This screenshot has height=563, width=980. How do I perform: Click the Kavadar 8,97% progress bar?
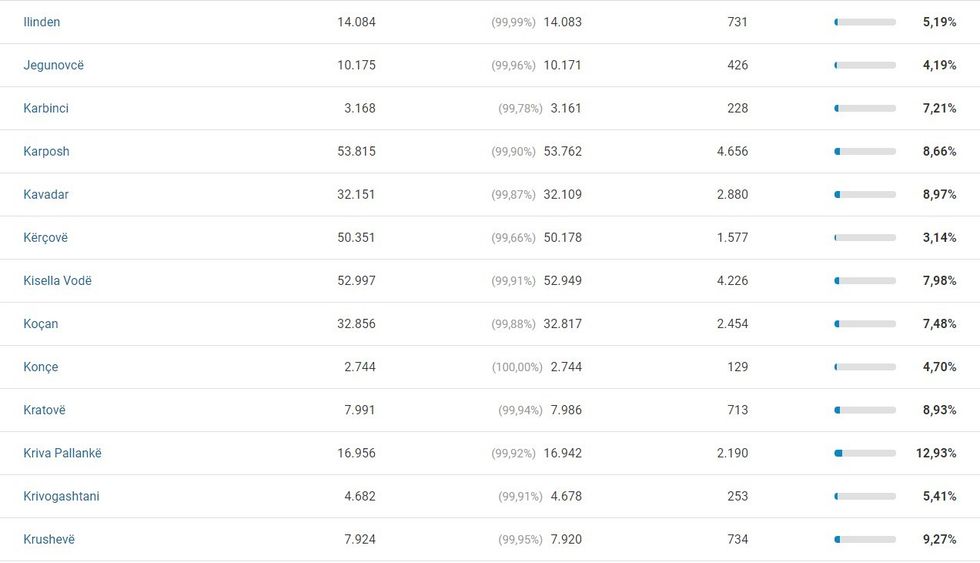[865, 195]
